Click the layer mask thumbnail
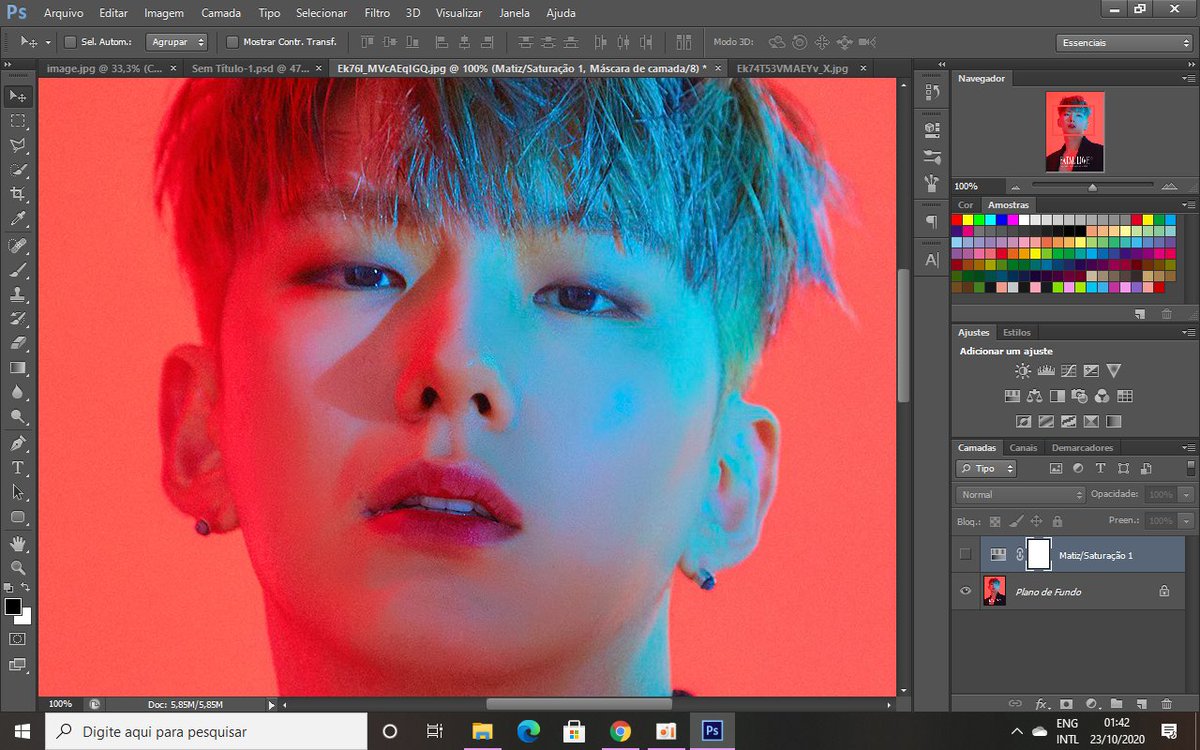The width and height of the screenshot is (1200, 750). pos(1039,554)
